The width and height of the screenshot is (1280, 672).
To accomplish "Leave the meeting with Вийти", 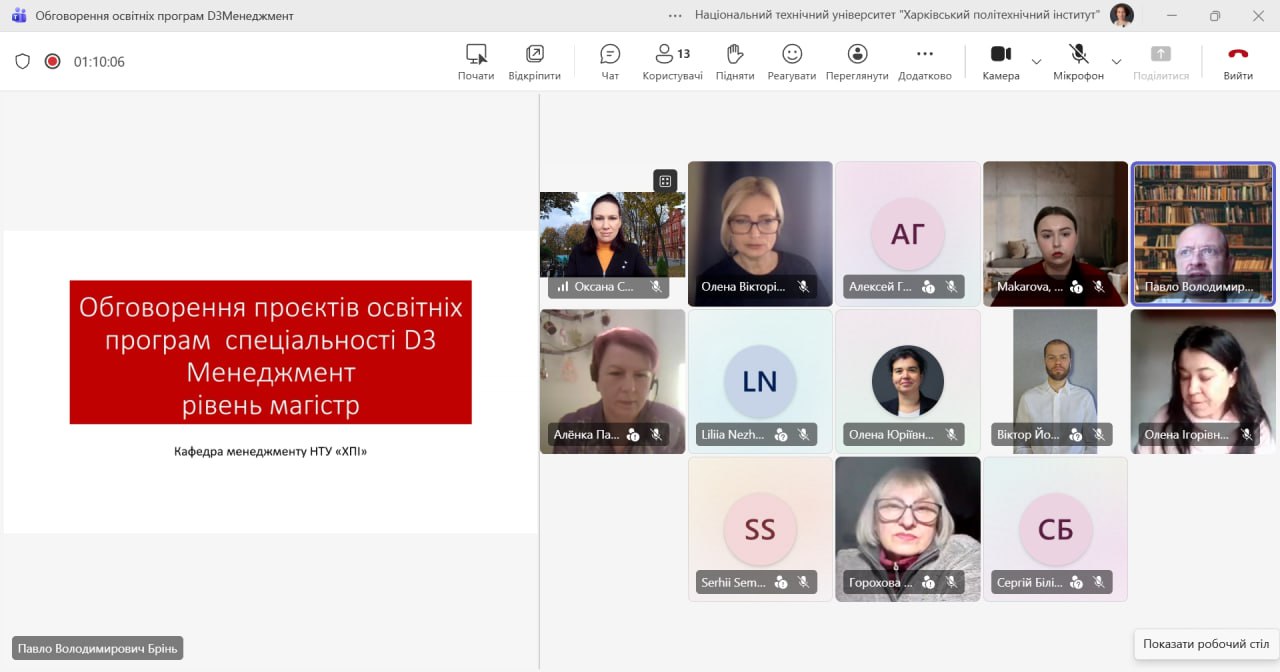I will coord(1238,61).
